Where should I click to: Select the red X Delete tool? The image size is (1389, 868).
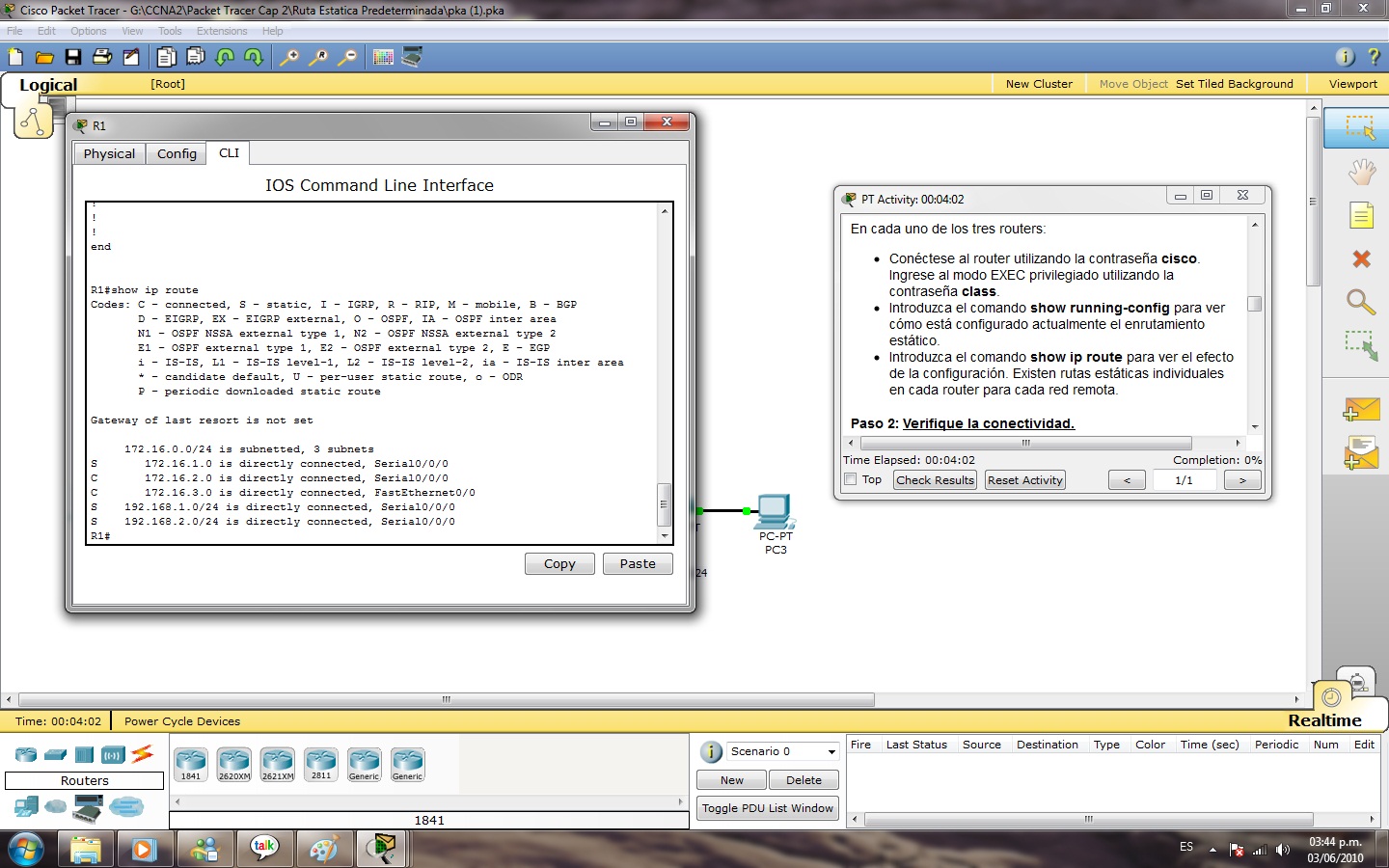1361,258
